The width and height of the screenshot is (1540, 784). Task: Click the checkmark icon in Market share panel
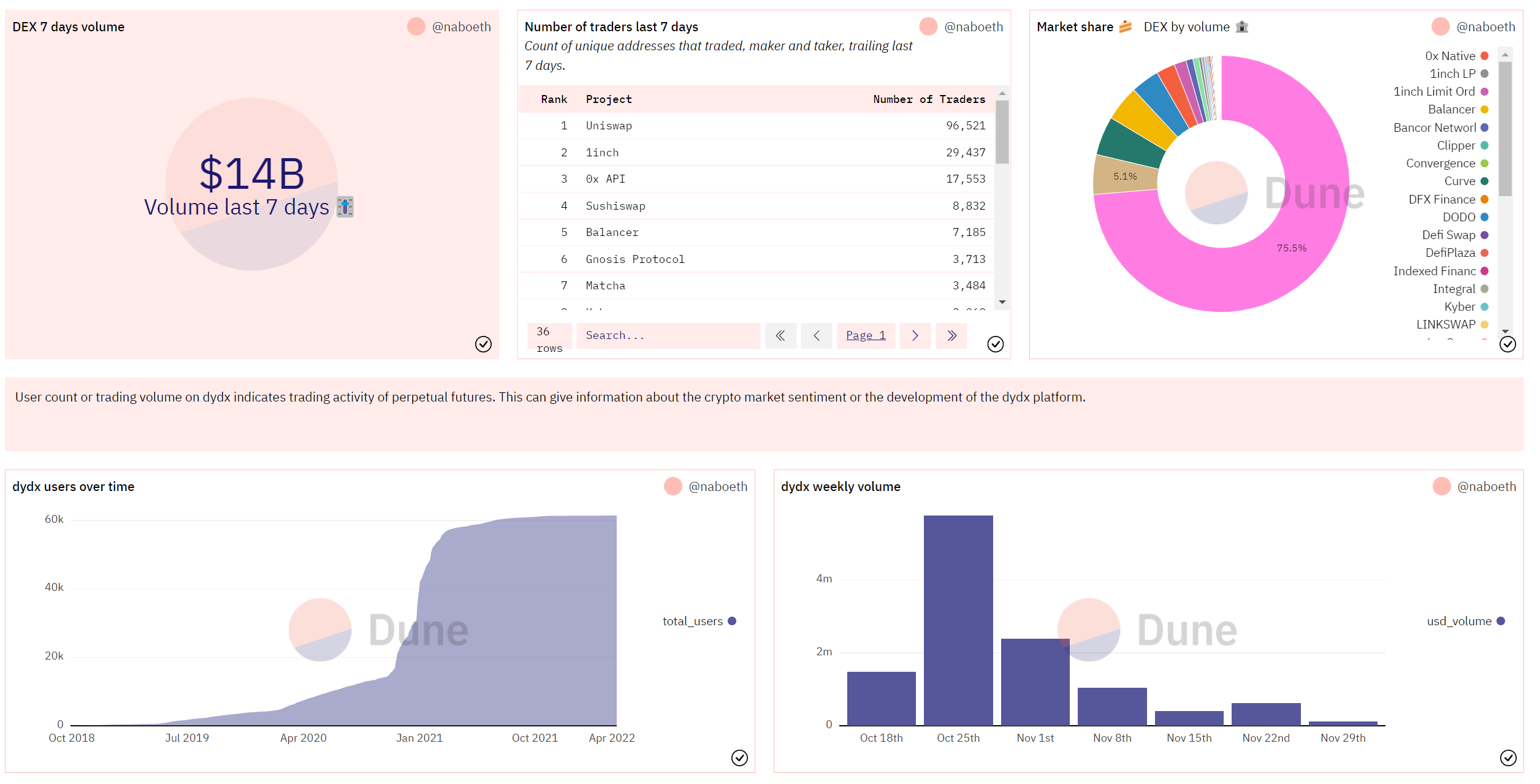point(1508,344)
